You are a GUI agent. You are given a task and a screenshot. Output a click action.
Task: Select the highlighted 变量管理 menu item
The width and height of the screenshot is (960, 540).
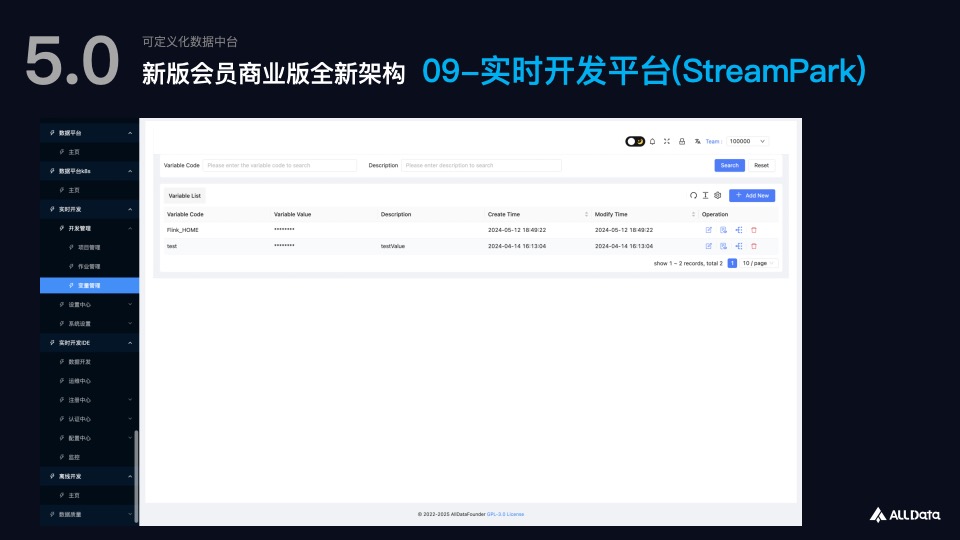click(89, 285)
